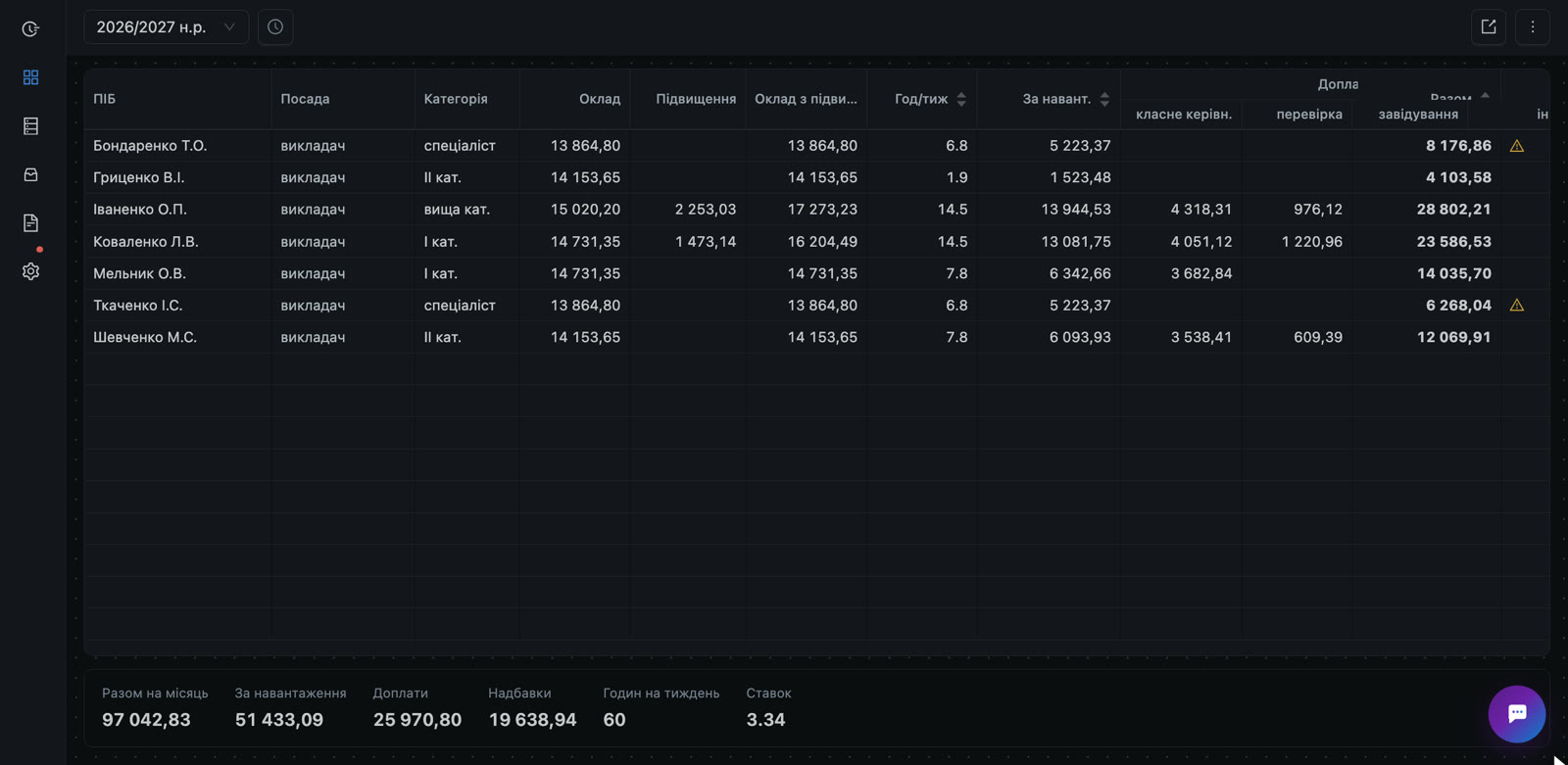Screen dimensions: 1568x765
Task: Select the Іваненко О.П. row name
Action: click(x=140, y=210)
